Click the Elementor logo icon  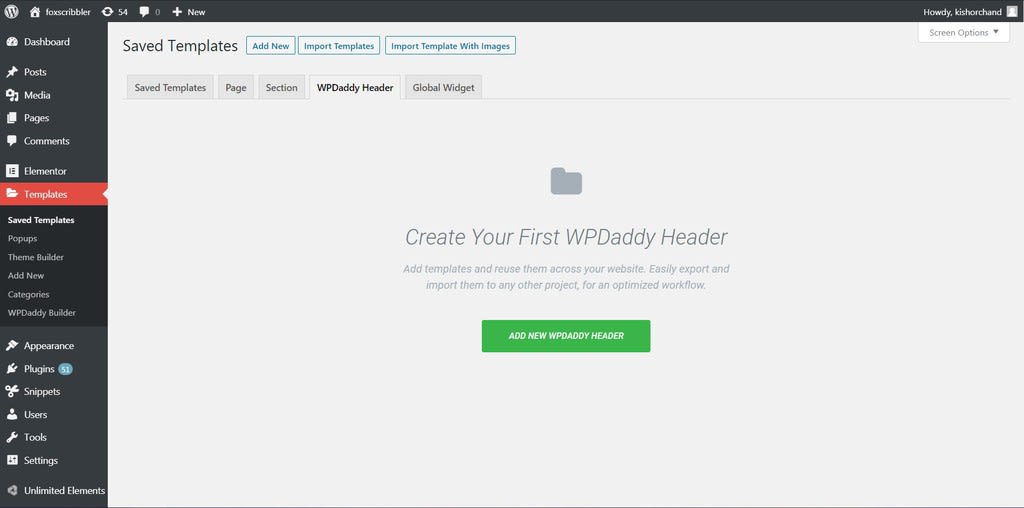[x=12, y=171]
